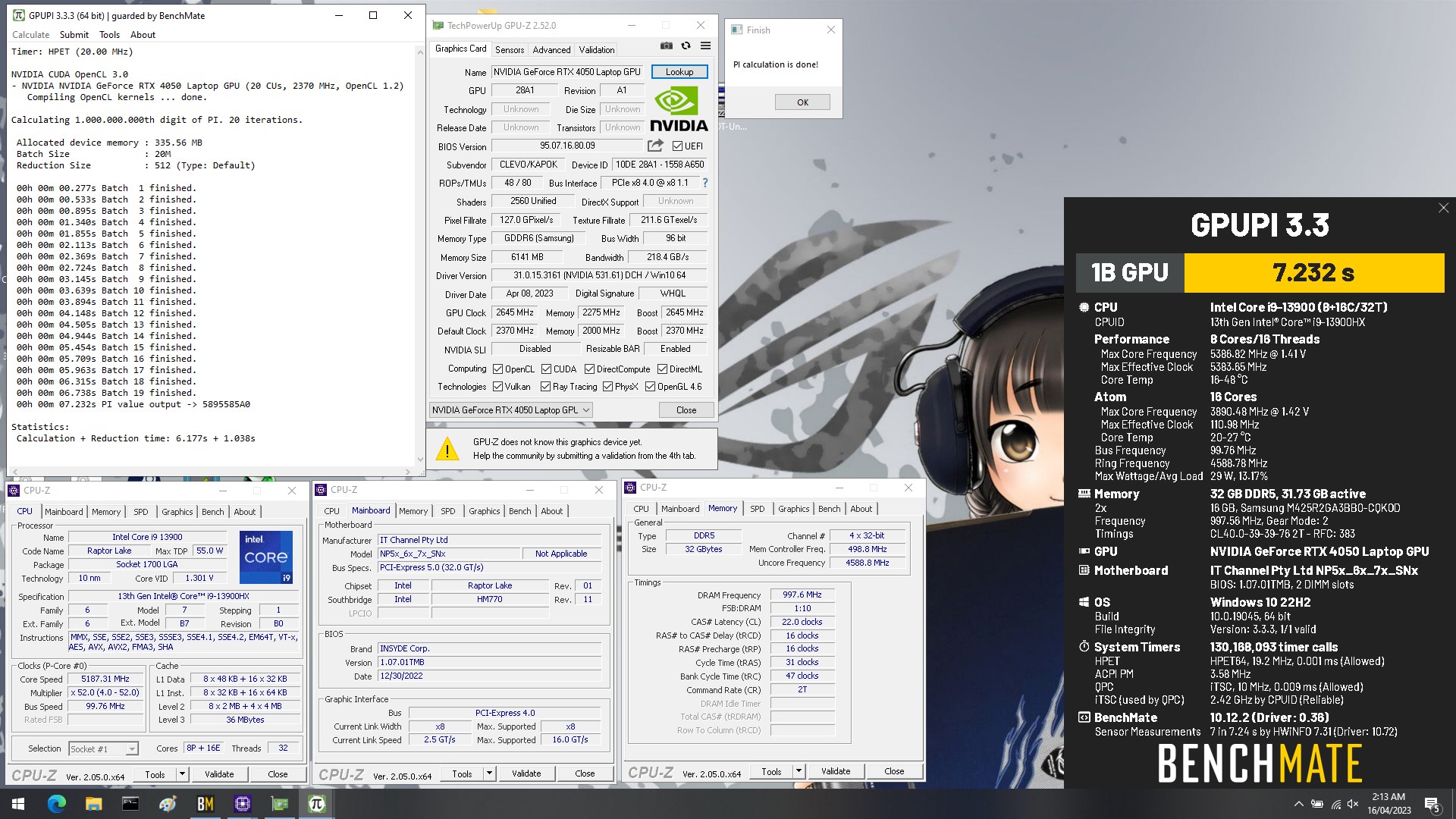Screen dimensions: 1456x819
Task: Click the Lookup button in GPU-Z
Action: click(x=679, y=72)
